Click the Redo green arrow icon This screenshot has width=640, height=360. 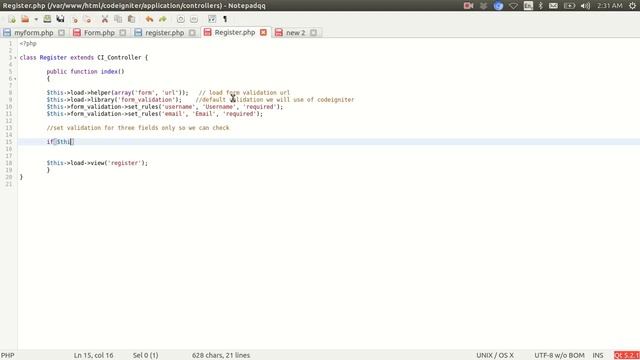point(163,19)
